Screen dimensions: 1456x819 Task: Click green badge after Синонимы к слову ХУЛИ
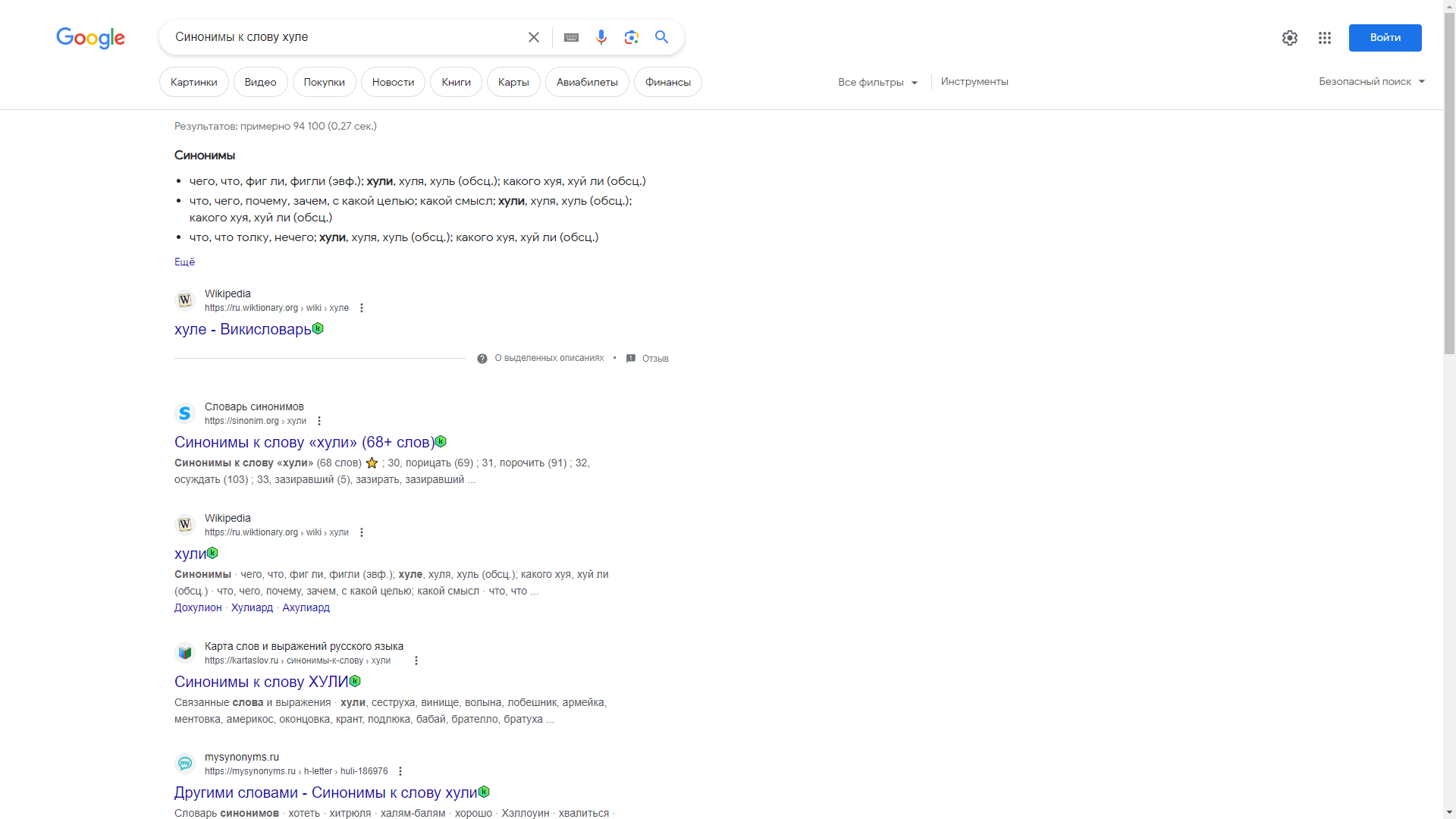[356, 681]
